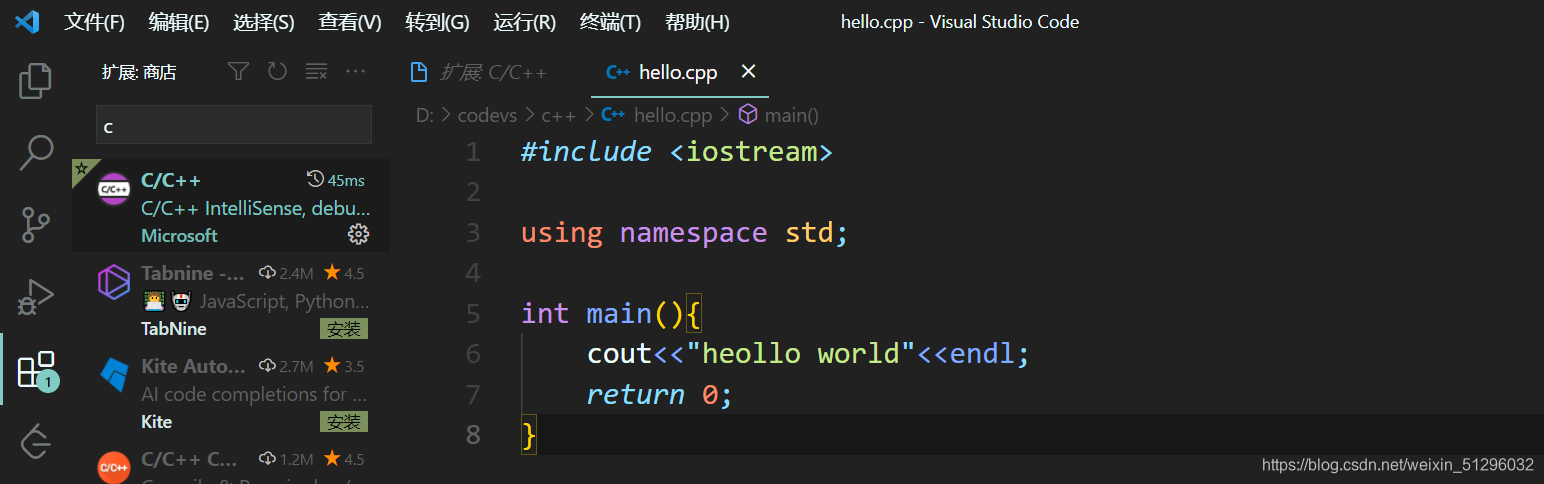The width and height of the screenshot is (1544, 484).
Task: Open the 编辑(E) menu
Action: point(179,22)
